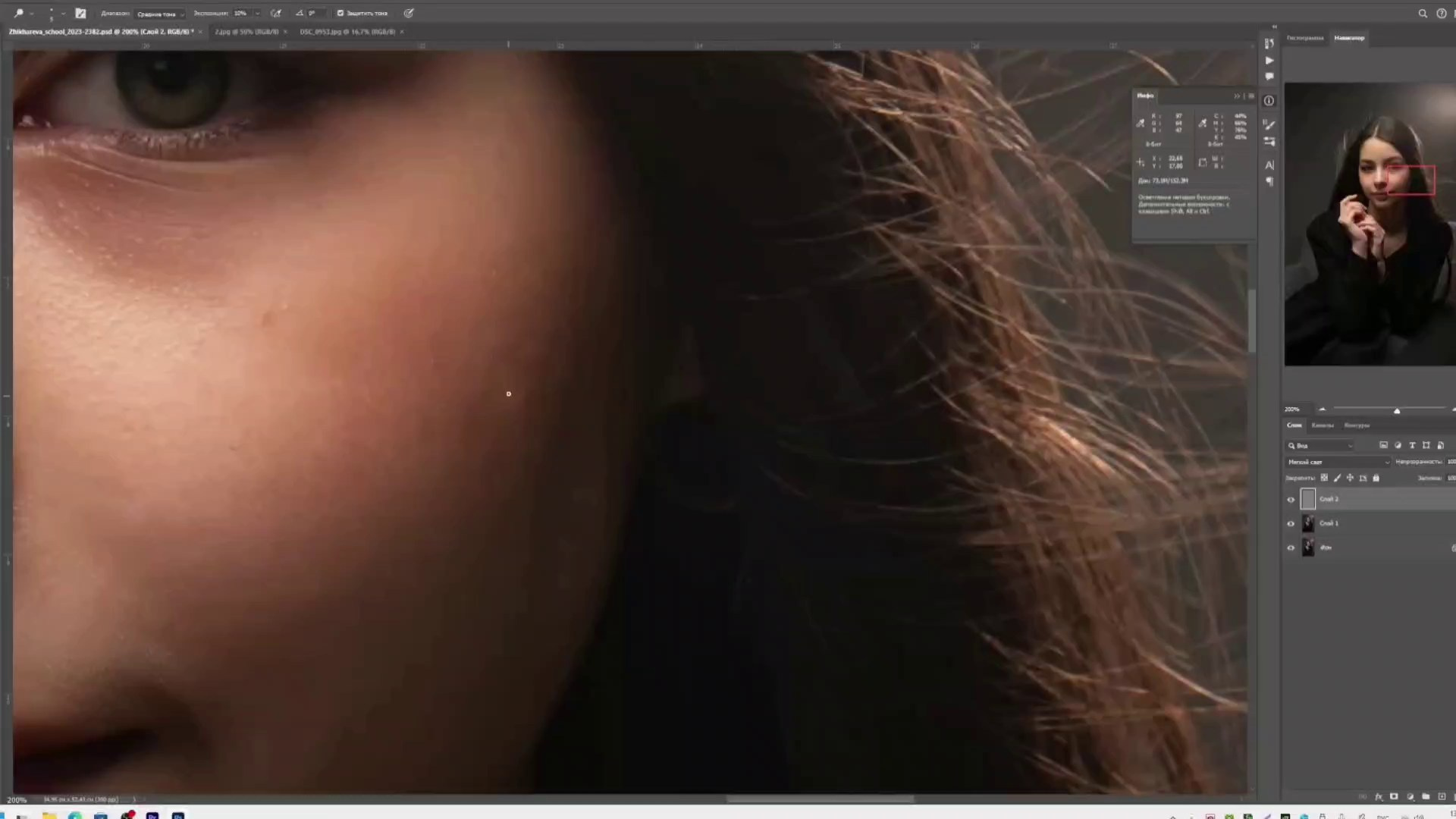This screenshot has width=1456, height=819.
Task: Open the Brush settings panel icon
Action: [1269, 124]
